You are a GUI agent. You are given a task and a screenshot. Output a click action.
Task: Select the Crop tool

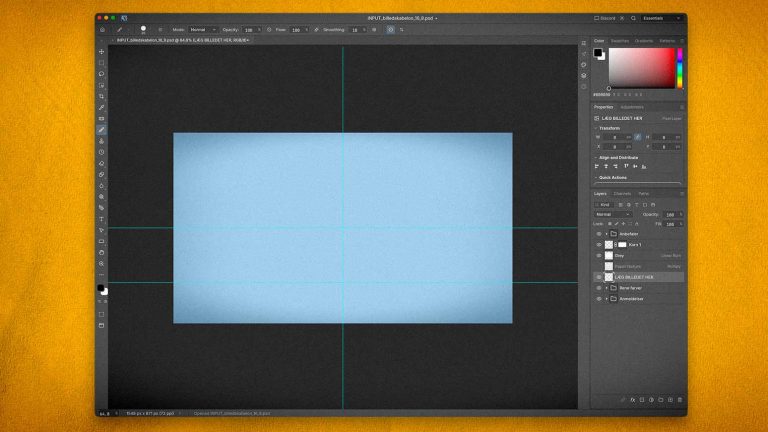coord(101,96)
